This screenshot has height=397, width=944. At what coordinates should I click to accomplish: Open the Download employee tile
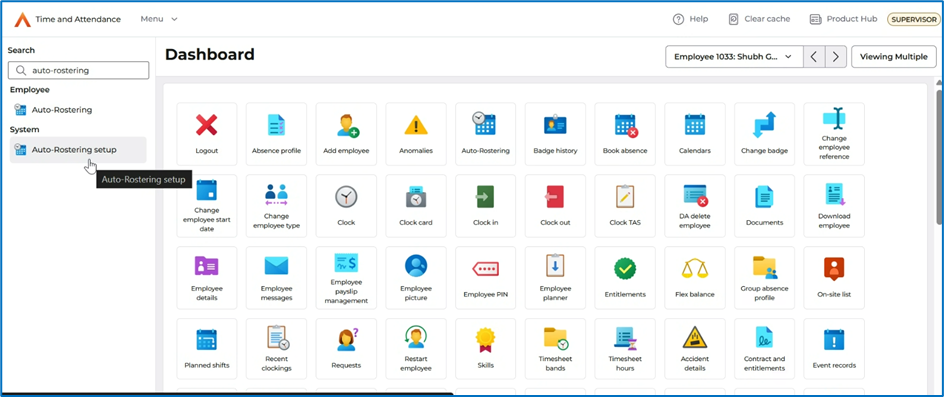click(834, 206)
